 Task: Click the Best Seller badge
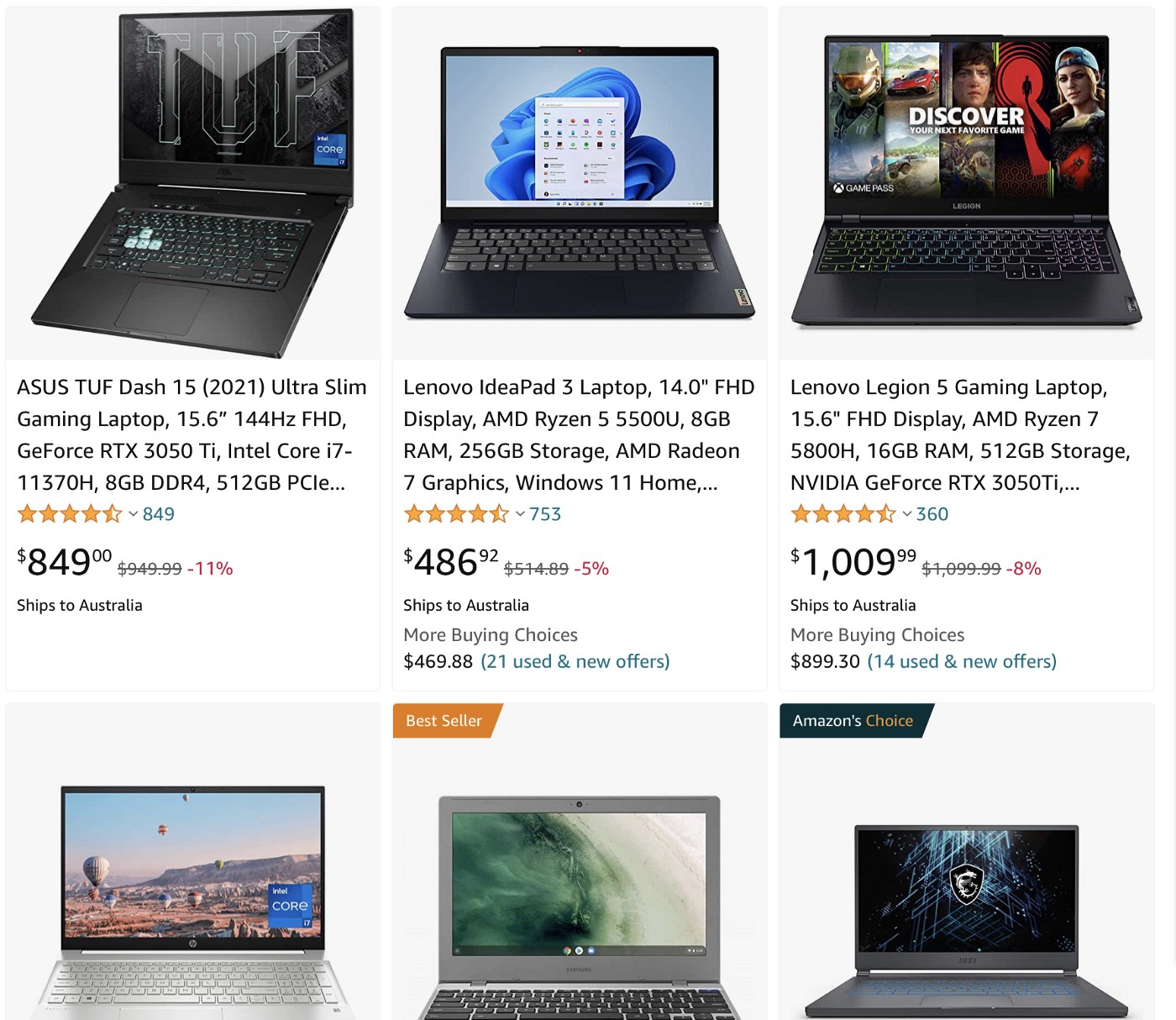447,721
